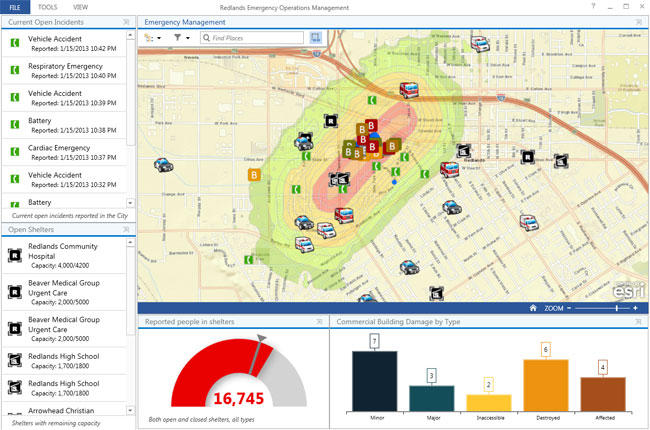Click orange B building marker outside plume
The image size is (650, 430).
(x=255, y=175)
